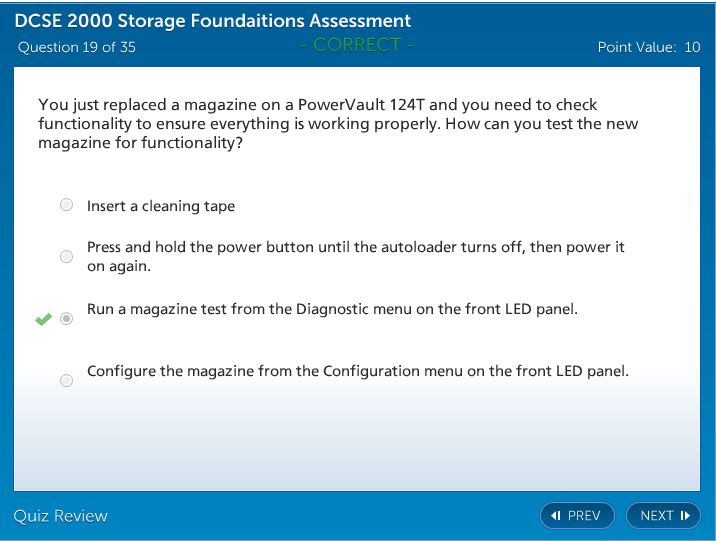Click the Diagnostic menu magazine test answer text
The image size is (716, 541).
[x=332, y=309]
